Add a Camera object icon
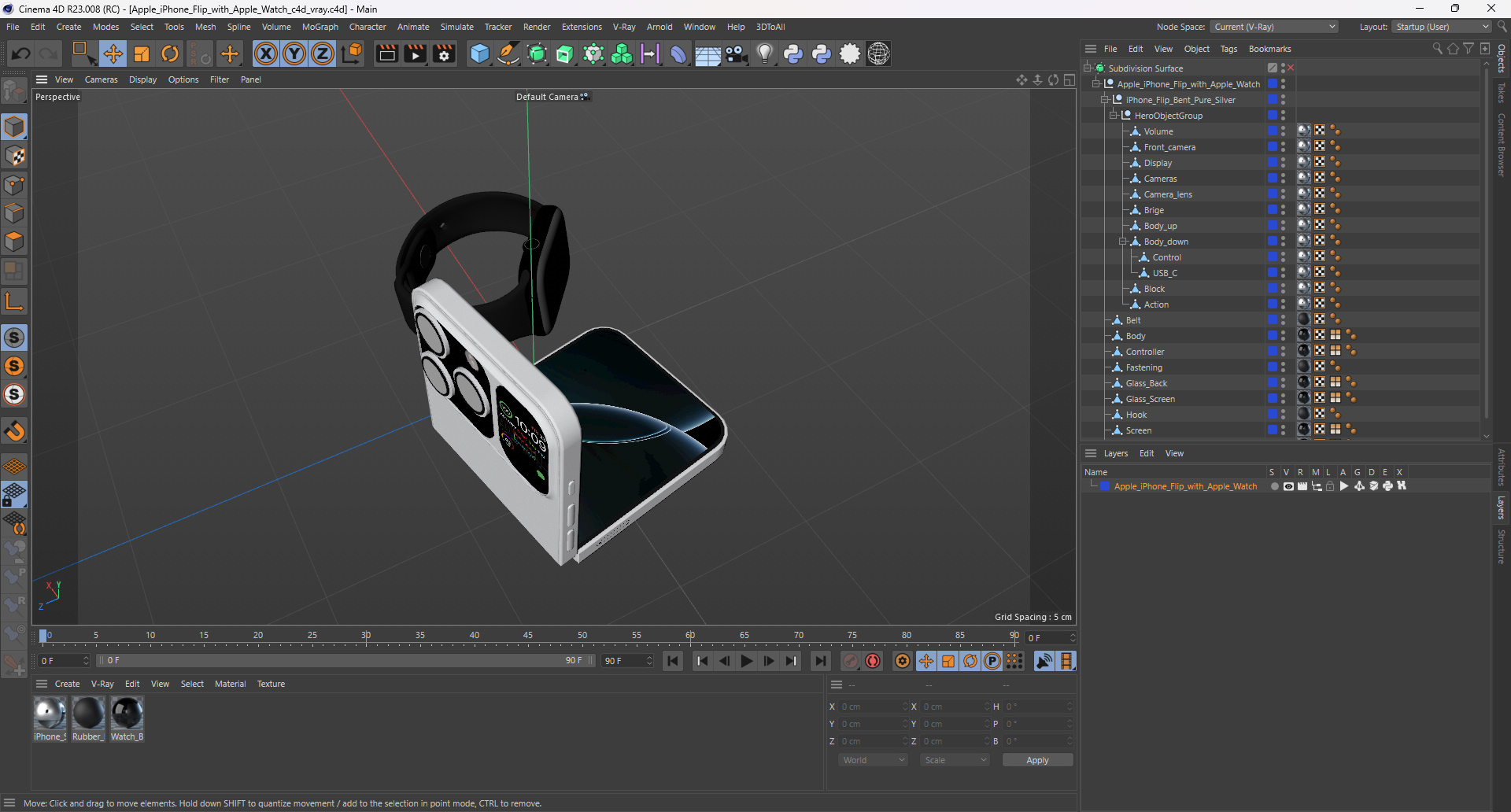The width and height of the screenshot is (1511, 812). (x=737, y=54)
